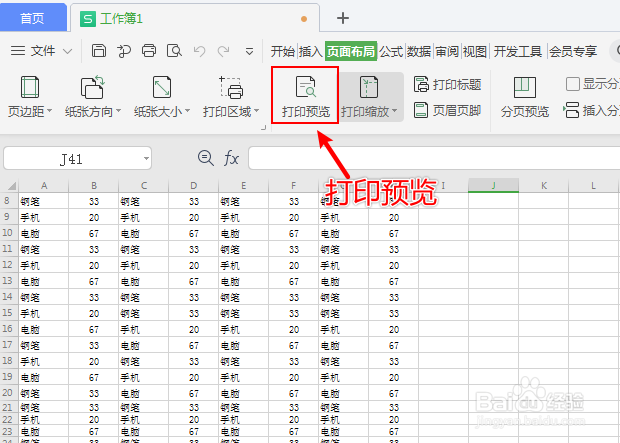Open the 公式 ribbon tab
Viewport: 620px width, 443px height.
(x=391, y=51)
